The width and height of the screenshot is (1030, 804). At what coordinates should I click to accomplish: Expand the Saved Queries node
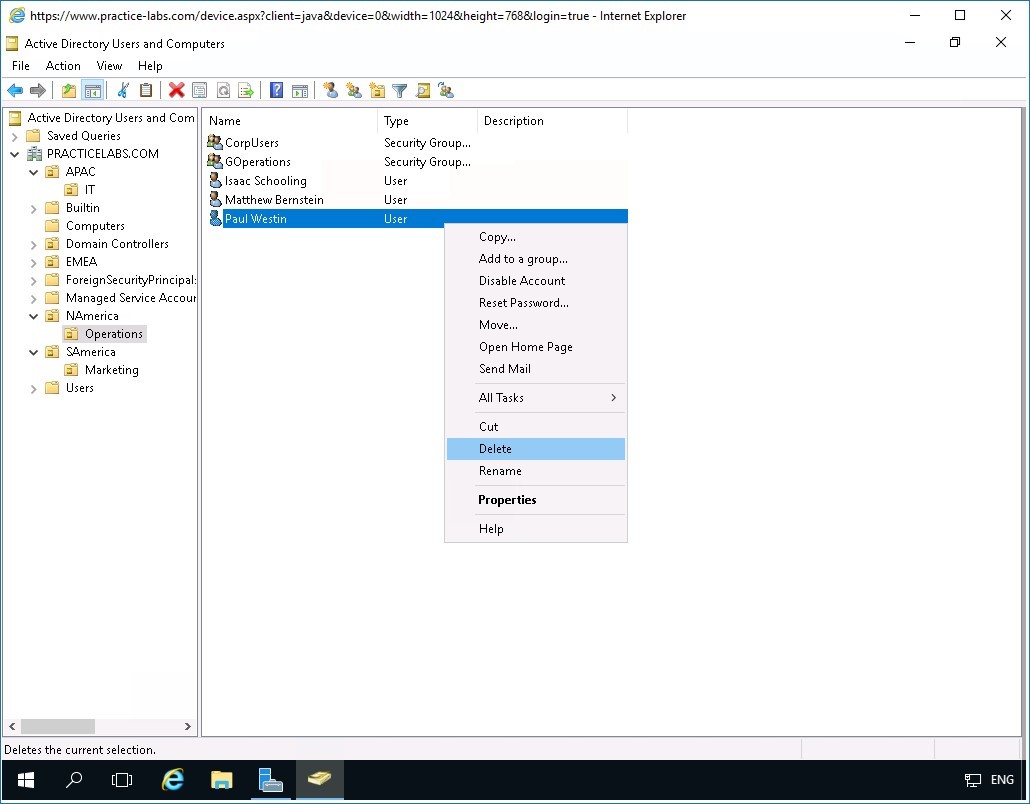pyautogui.click(x=14, y=137)
